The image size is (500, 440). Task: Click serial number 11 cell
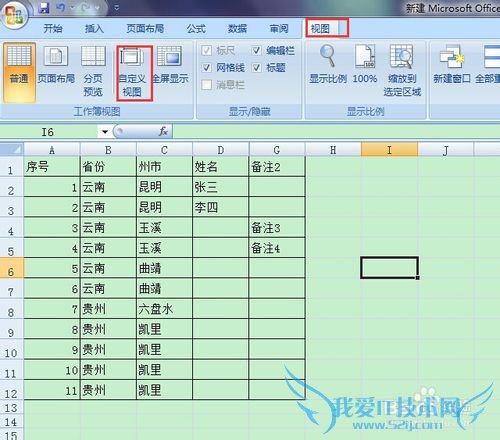click(x=52, y=390)
